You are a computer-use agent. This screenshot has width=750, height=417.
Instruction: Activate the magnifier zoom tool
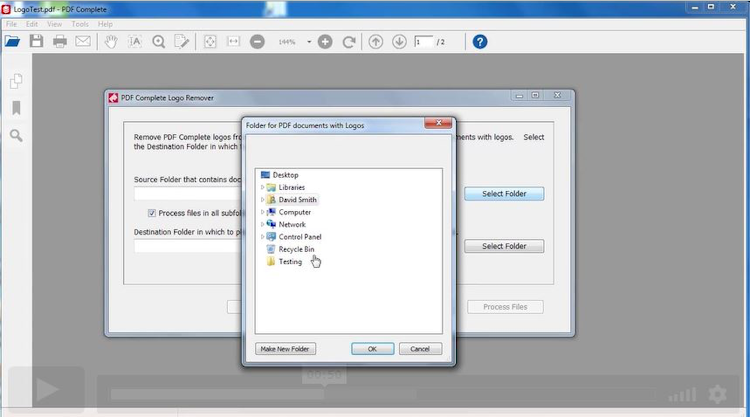click(159, 42)
